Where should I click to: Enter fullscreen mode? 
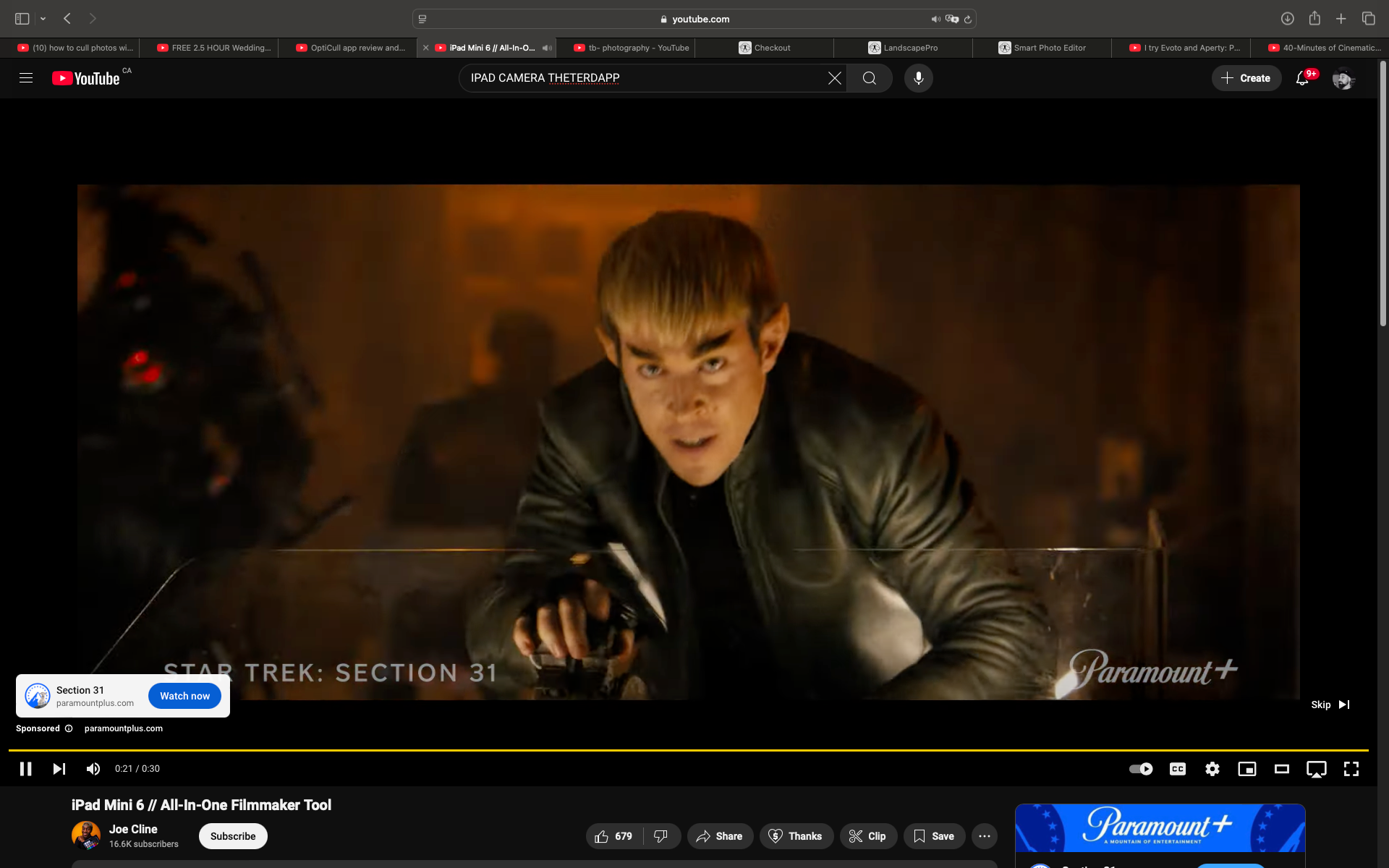1351,769
